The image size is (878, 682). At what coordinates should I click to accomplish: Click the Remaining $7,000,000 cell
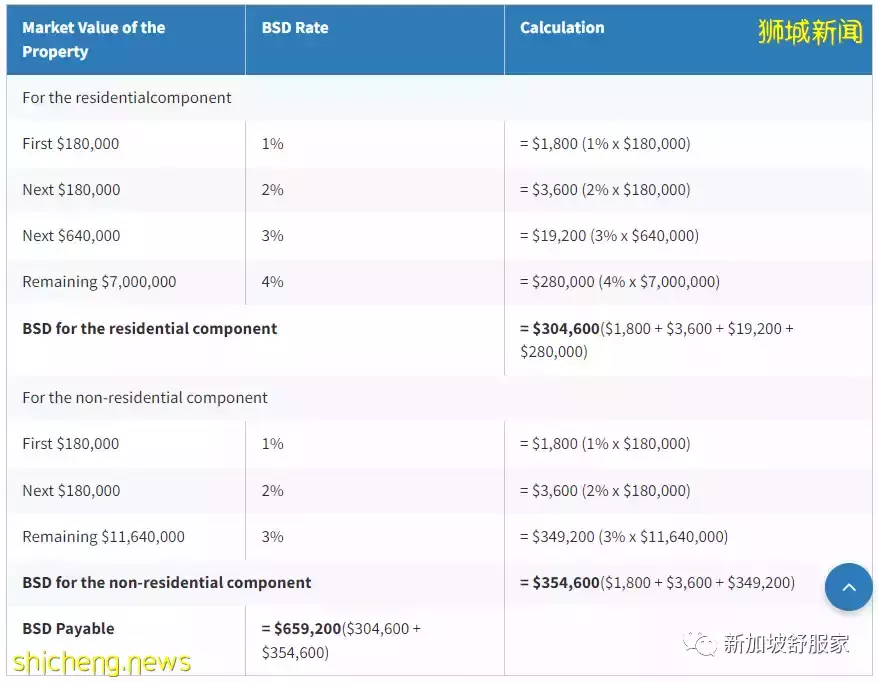(x=99, y=282)
